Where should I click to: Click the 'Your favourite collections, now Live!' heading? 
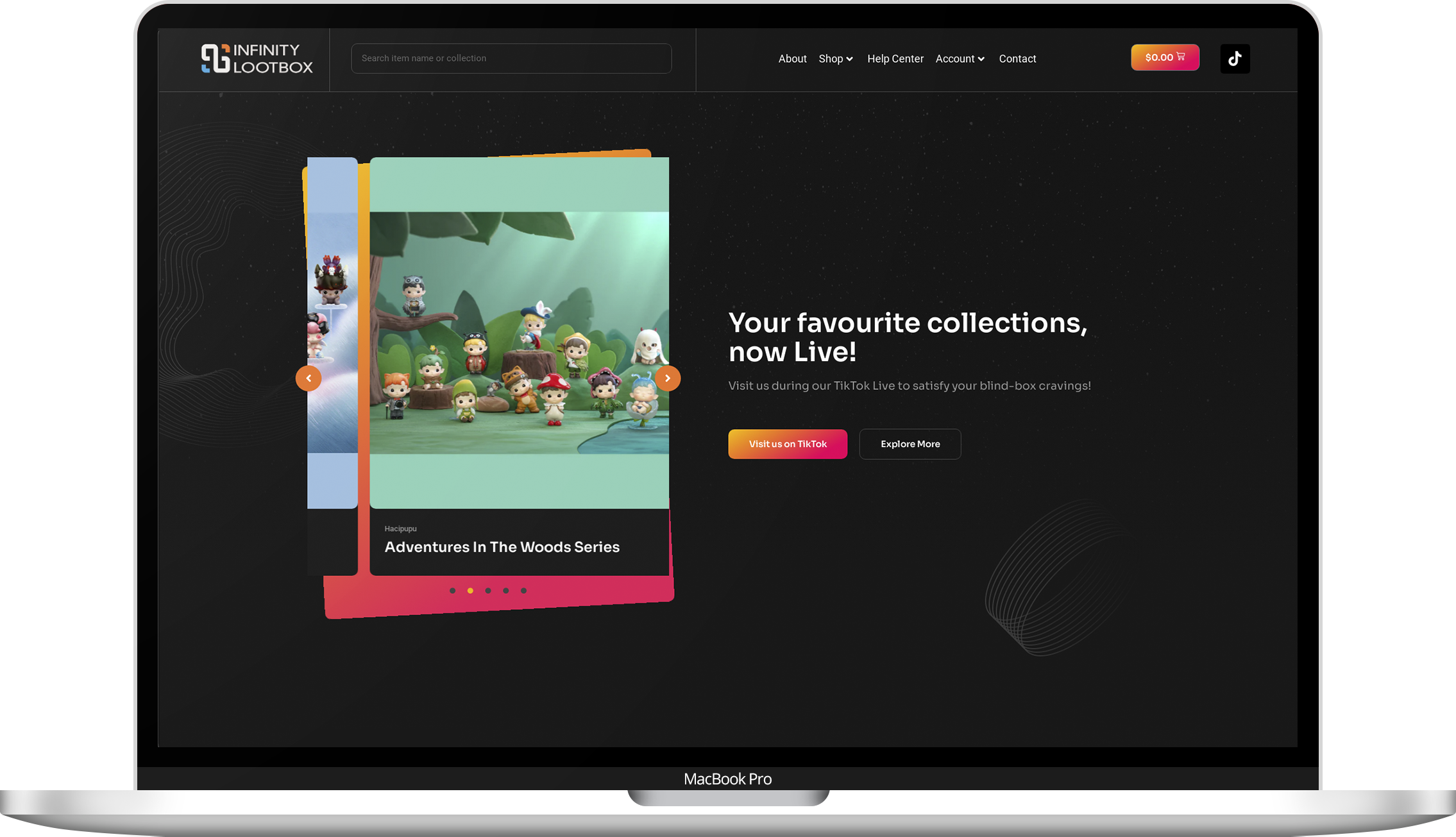[x=908, y=337]
